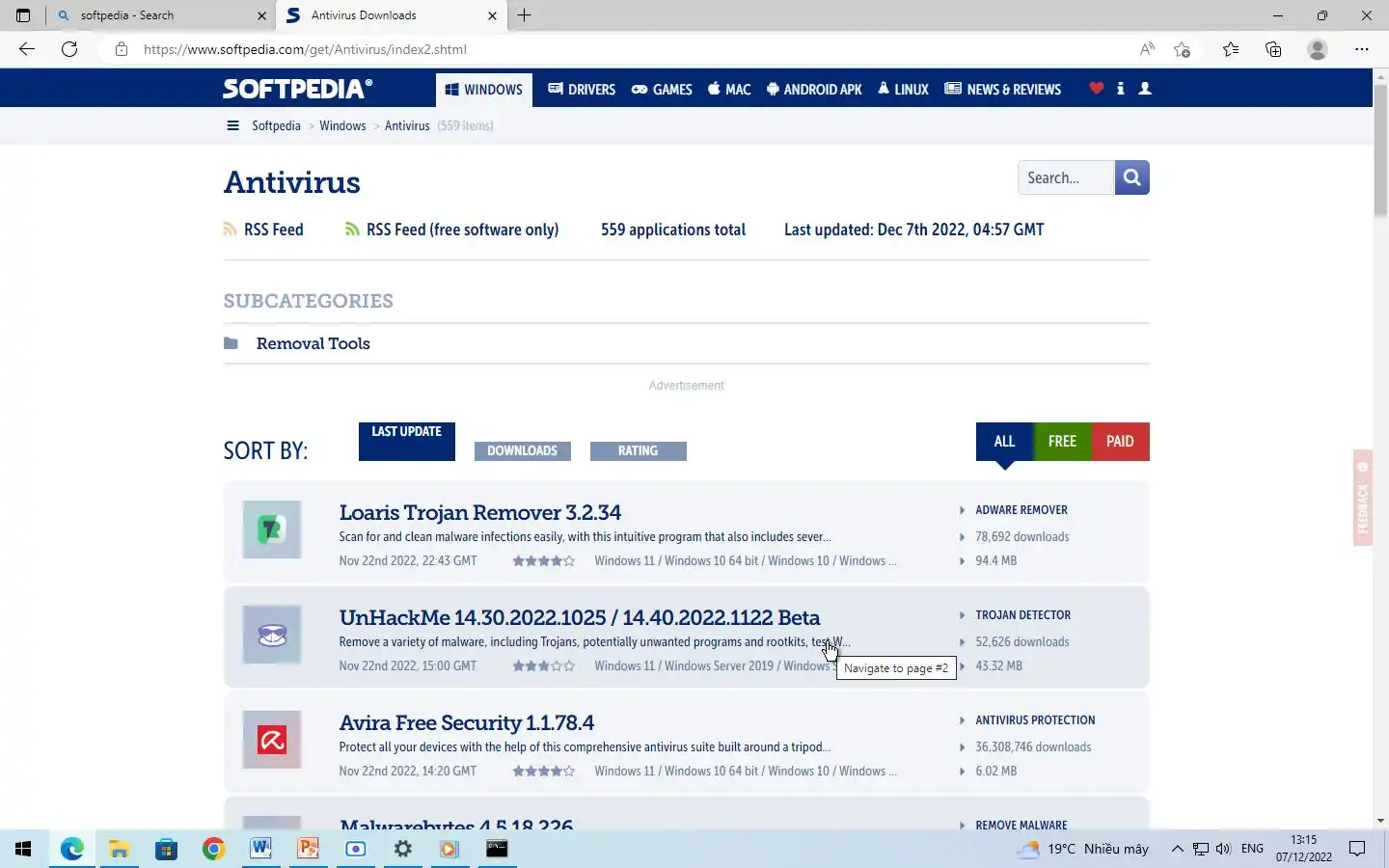Open Word from the taskbar
1389x868 pixels.
[x=260, y=849]
